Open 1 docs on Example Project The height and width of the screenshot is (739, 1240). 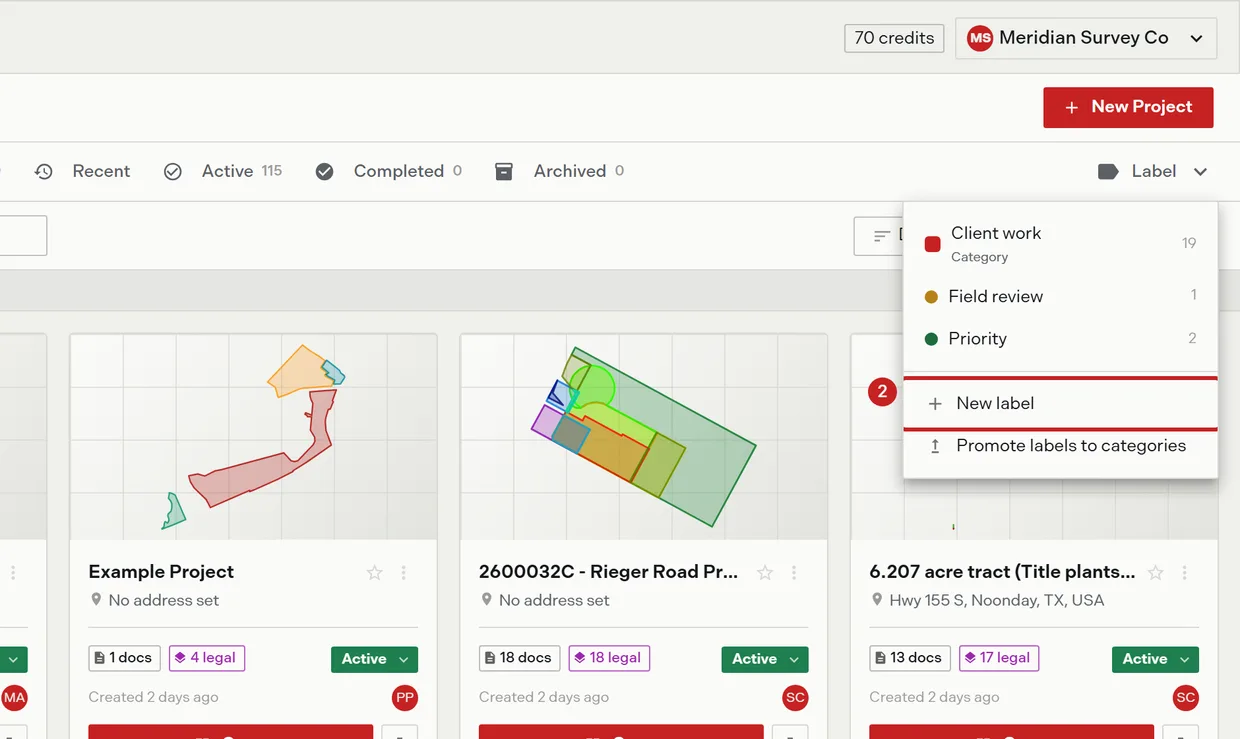[x=125, y=658]
